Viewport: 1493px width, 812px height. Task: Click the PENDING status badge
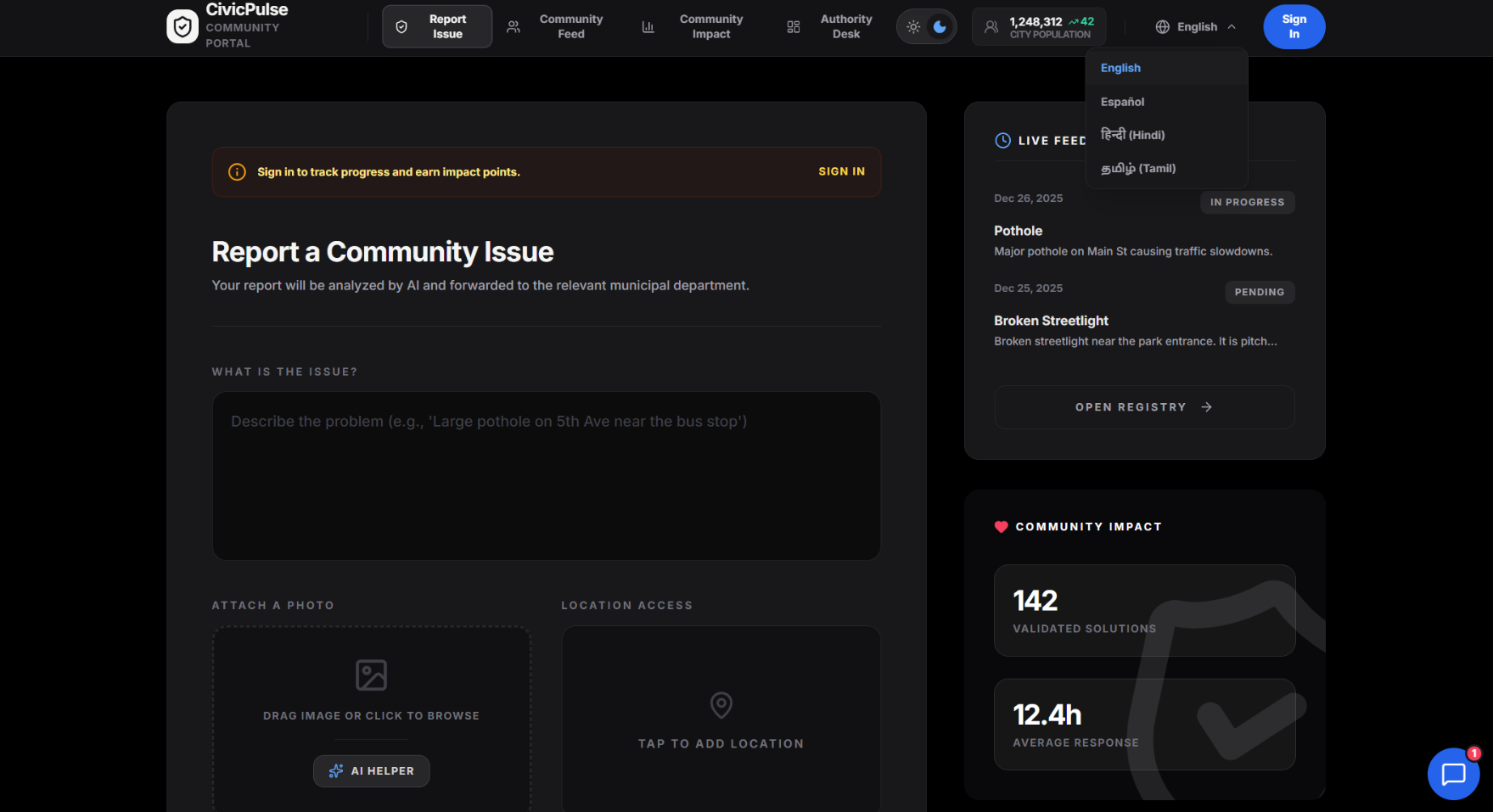[x=1259, y=292]
